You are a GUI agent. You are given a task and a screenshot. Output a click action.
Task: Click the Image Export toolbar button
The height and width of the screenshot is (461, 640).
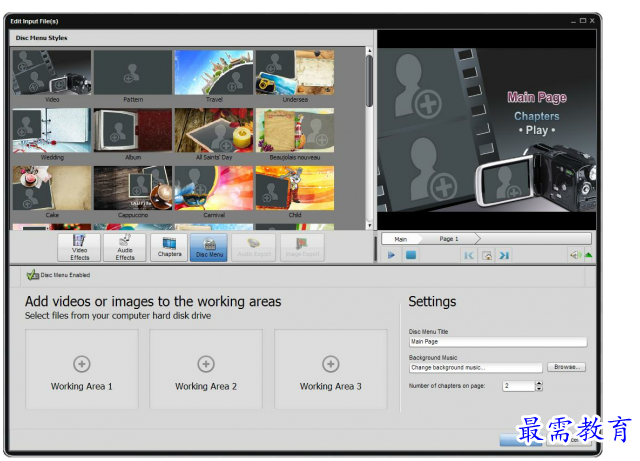coord(302,247)
